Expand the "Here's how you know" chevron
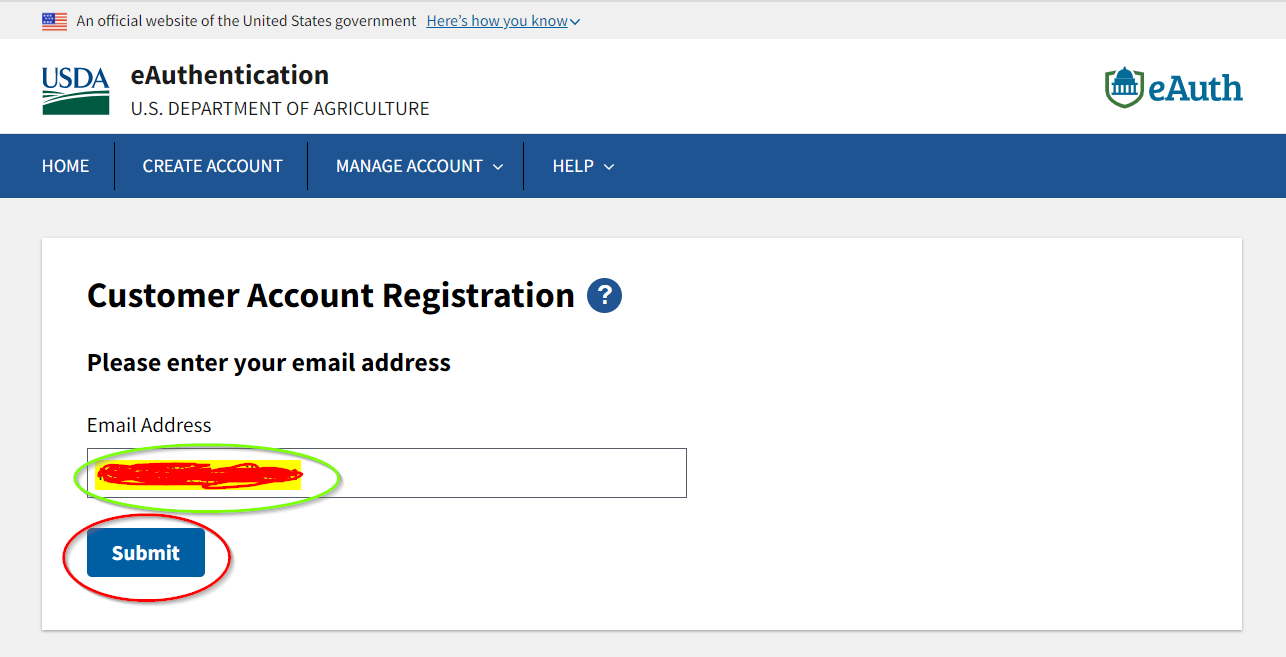 (575, 22)
